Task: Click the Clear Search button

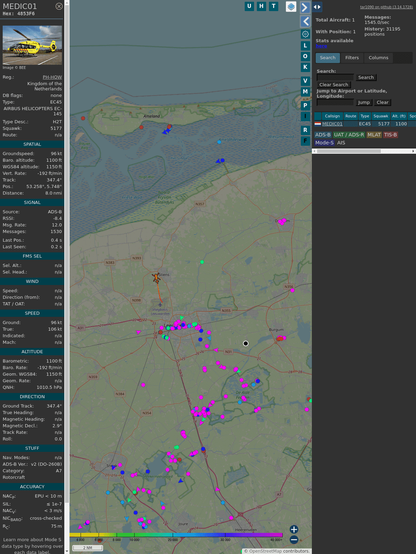Action: pyautogui.click(x=334, y=85)
